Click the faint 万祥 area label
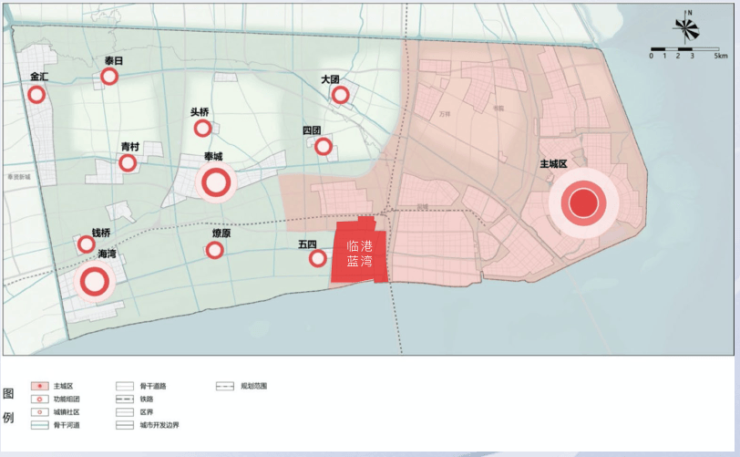Screen dimensions: 740x457 tap(445, 114)
